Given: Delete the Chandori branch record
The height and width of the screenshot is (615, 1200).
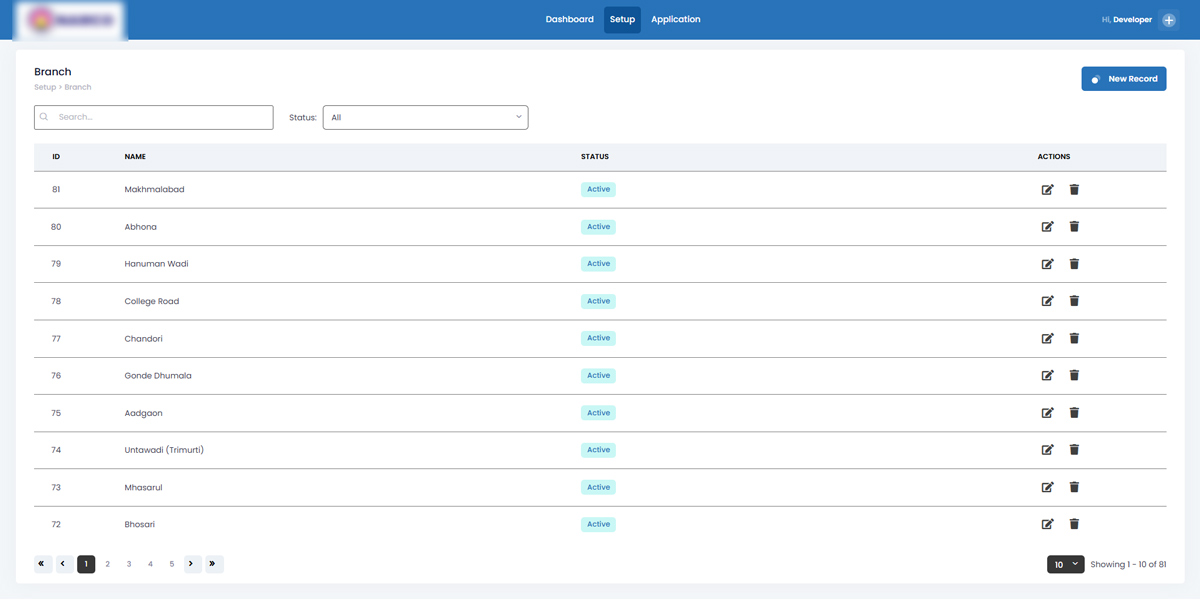Looking at the screenshot, I should point(1074,338).
